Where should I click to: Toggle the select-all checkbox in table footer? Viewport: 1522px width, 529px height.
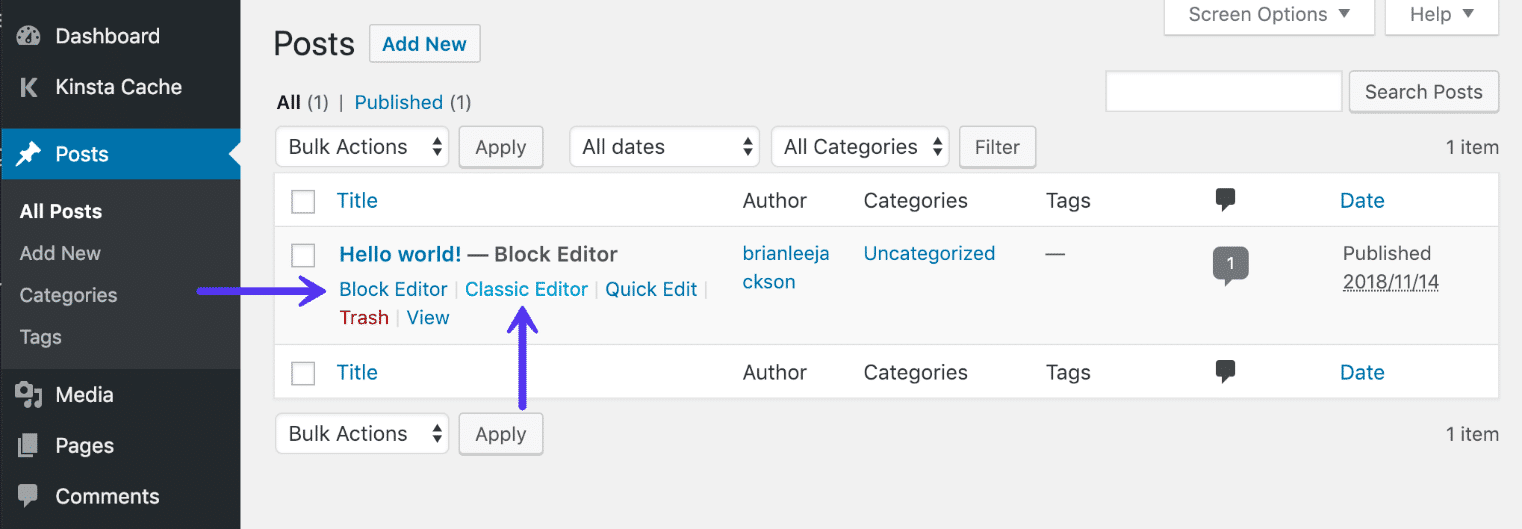(x=303, y=373)
